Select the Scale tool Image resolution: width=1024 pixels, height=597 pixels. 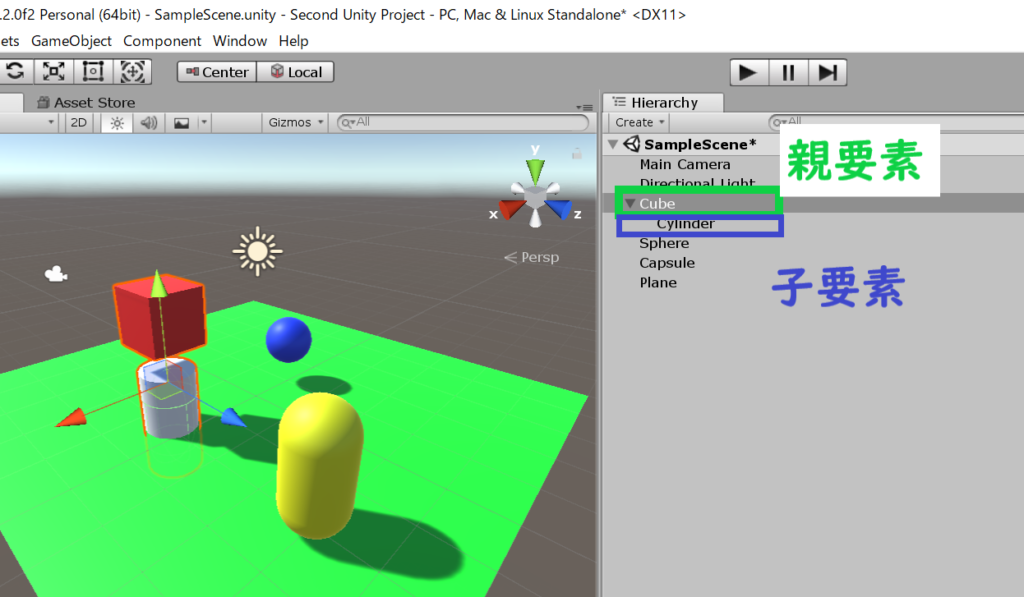coord(54,72)
